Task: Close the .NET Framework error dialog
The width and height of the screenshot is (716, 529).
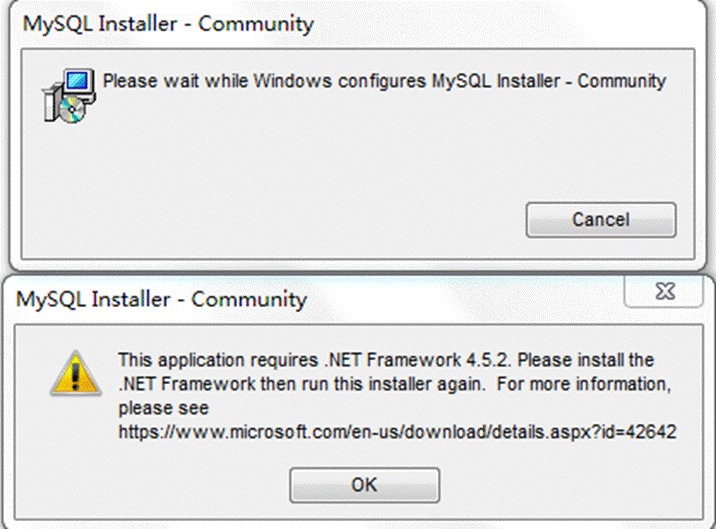Action: (x=664, y=291)
